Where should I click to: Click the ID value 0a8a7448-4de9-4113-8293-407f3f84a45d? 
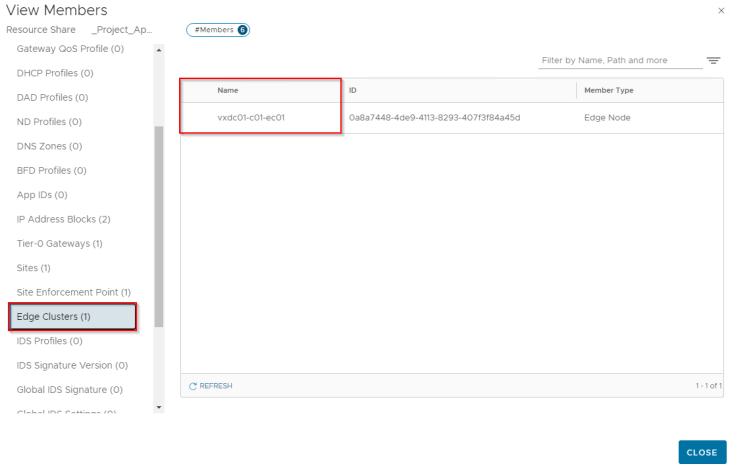pyautogui.click(x=434, y=118)
